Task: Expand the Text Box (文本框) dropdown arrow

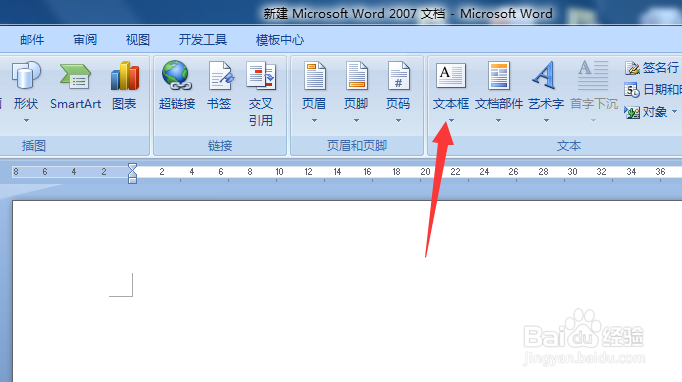Action: coord(451,121)
